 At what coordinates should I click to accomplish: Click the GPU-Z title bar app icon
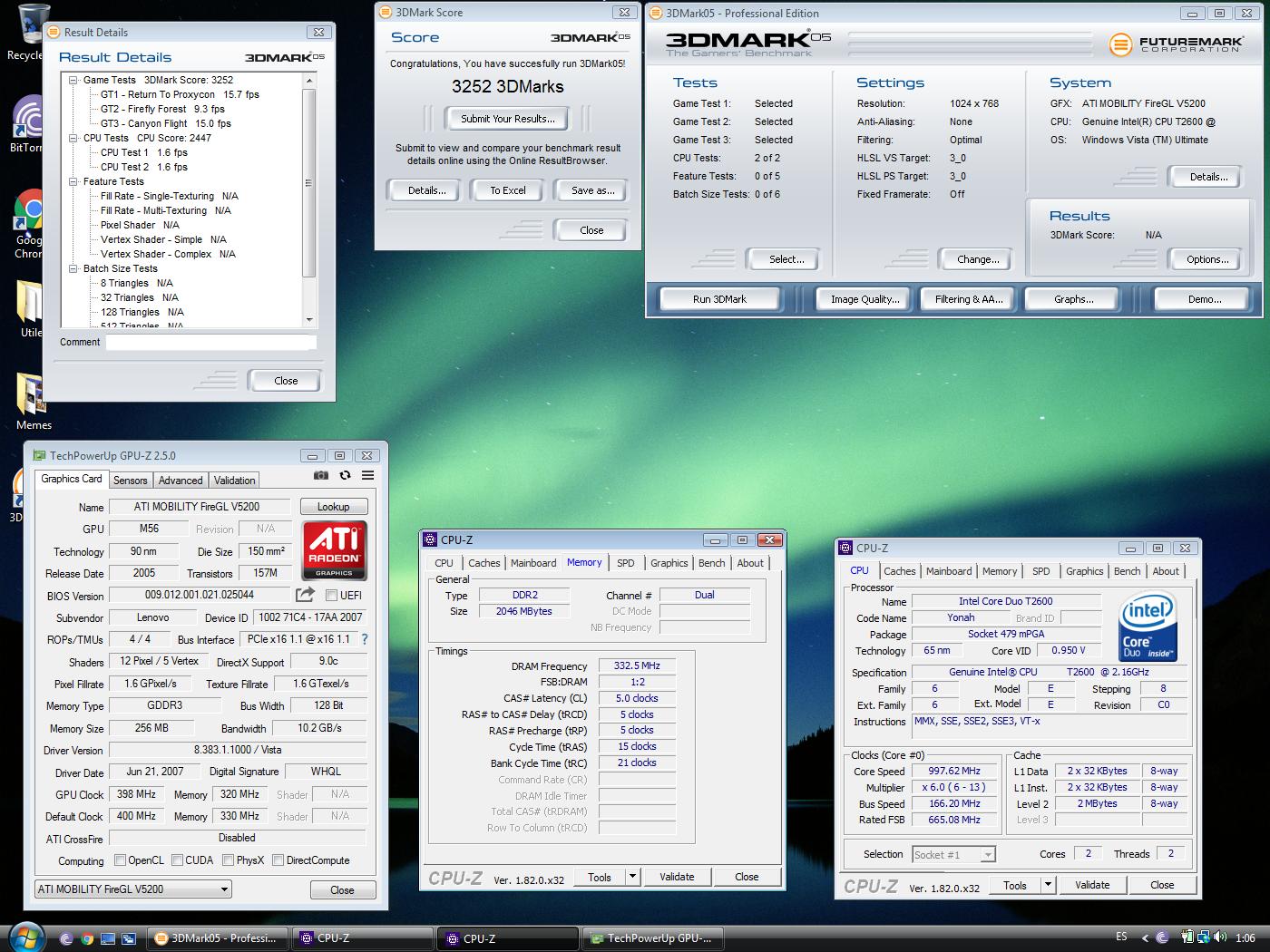click(x=39, y=456)
